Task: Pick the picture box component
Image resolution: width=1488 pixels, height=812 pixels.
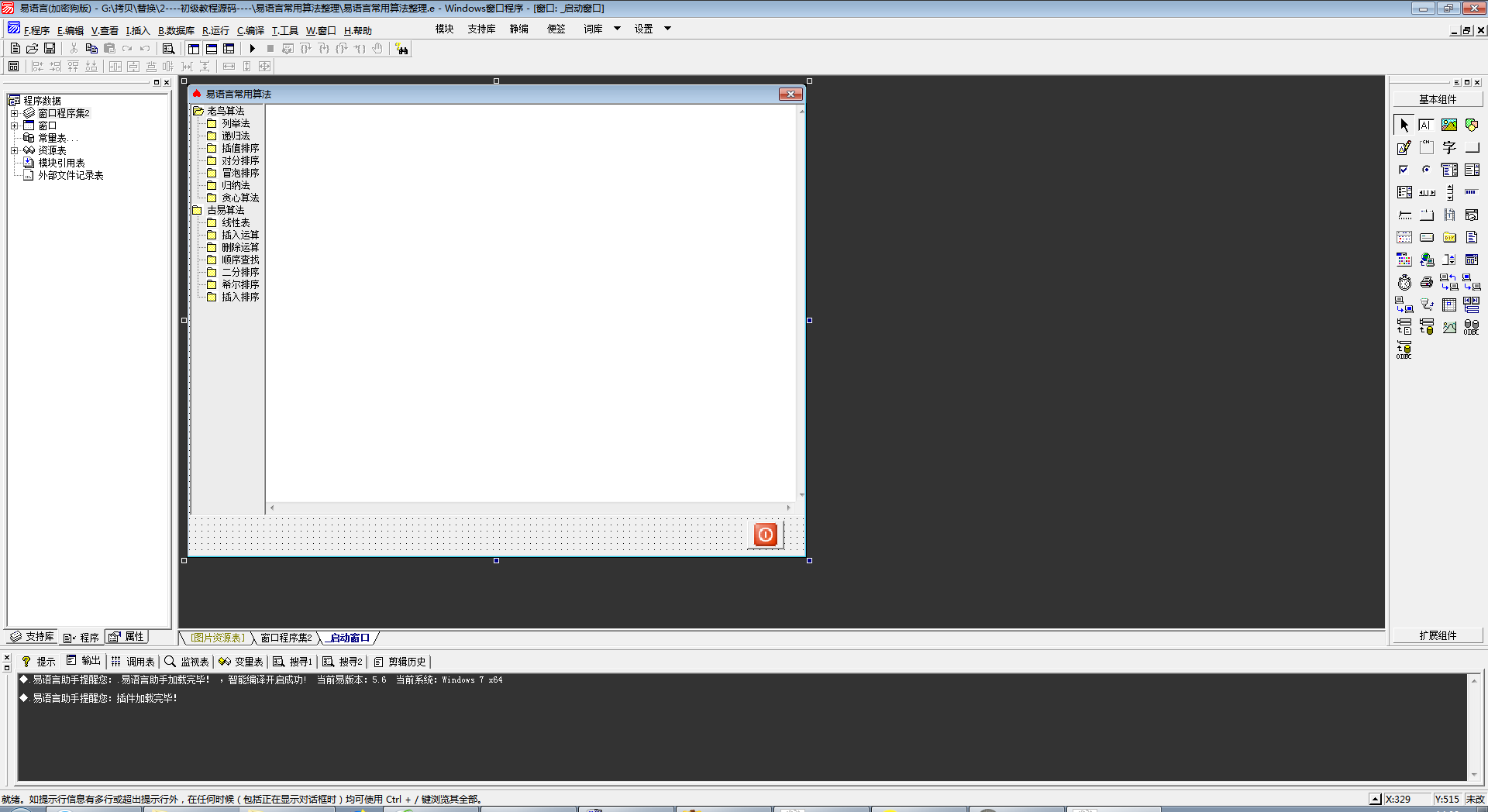Action: click(1449, 125)
